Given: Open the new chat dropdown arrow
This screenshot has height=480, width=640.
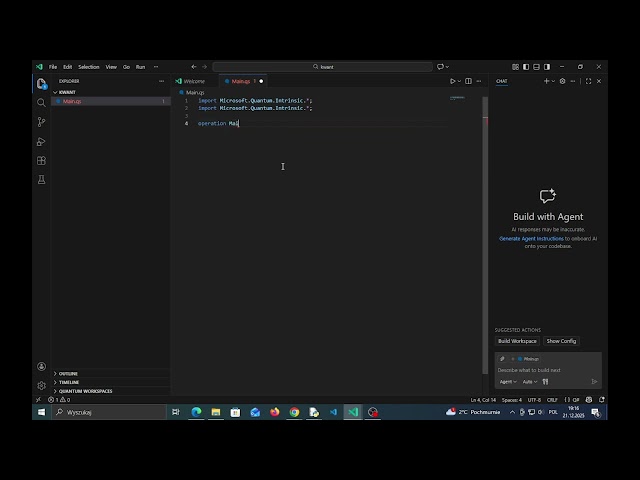Looking at the screenshot, I should pos(553,81).
